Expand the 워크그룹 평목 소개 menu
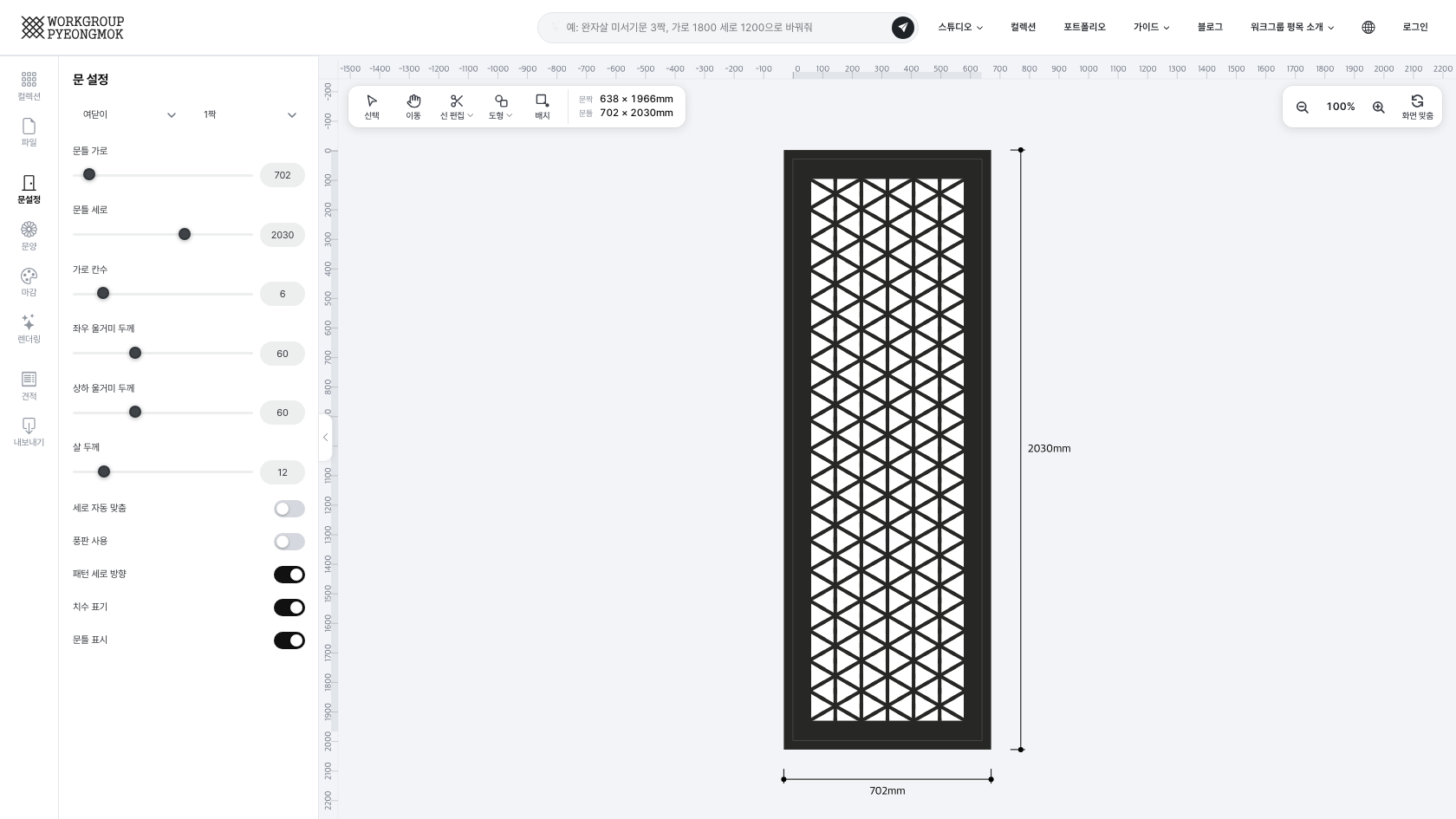 1292,28
